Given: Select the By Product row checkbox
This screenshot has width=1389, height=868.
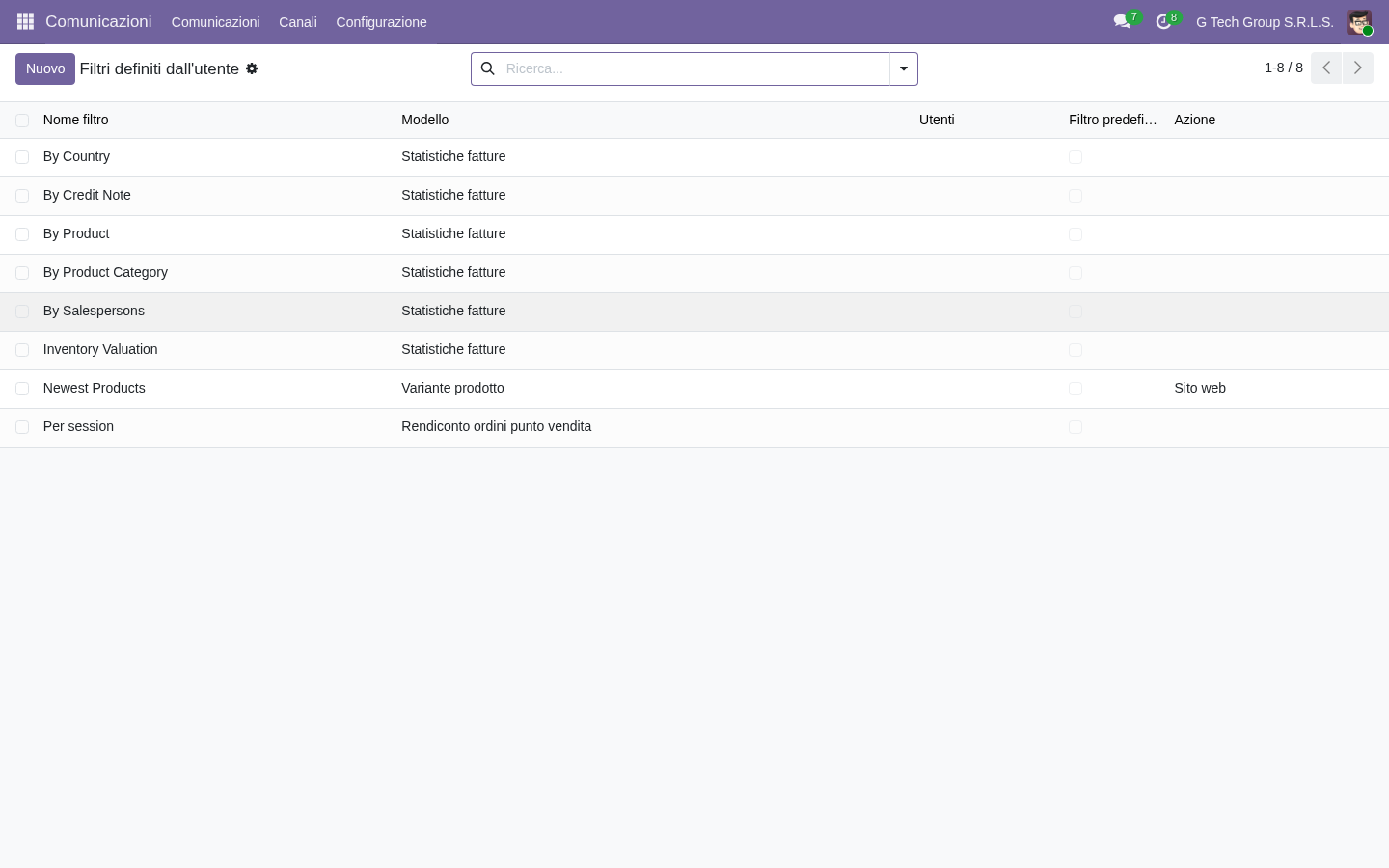Looking at the screenshot, I should coord(22,234).
